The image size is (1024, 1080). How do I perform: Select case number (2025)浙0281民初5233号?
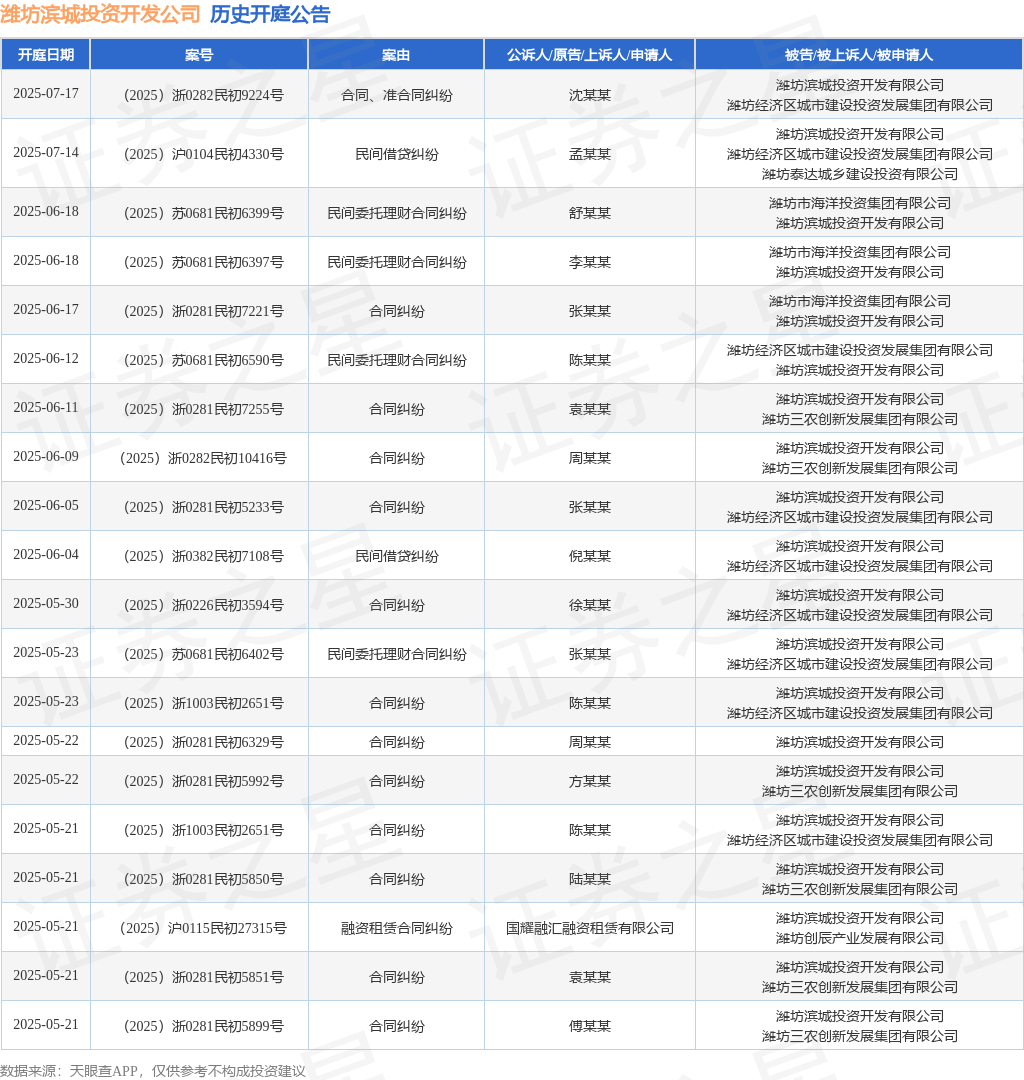(203, 507)
